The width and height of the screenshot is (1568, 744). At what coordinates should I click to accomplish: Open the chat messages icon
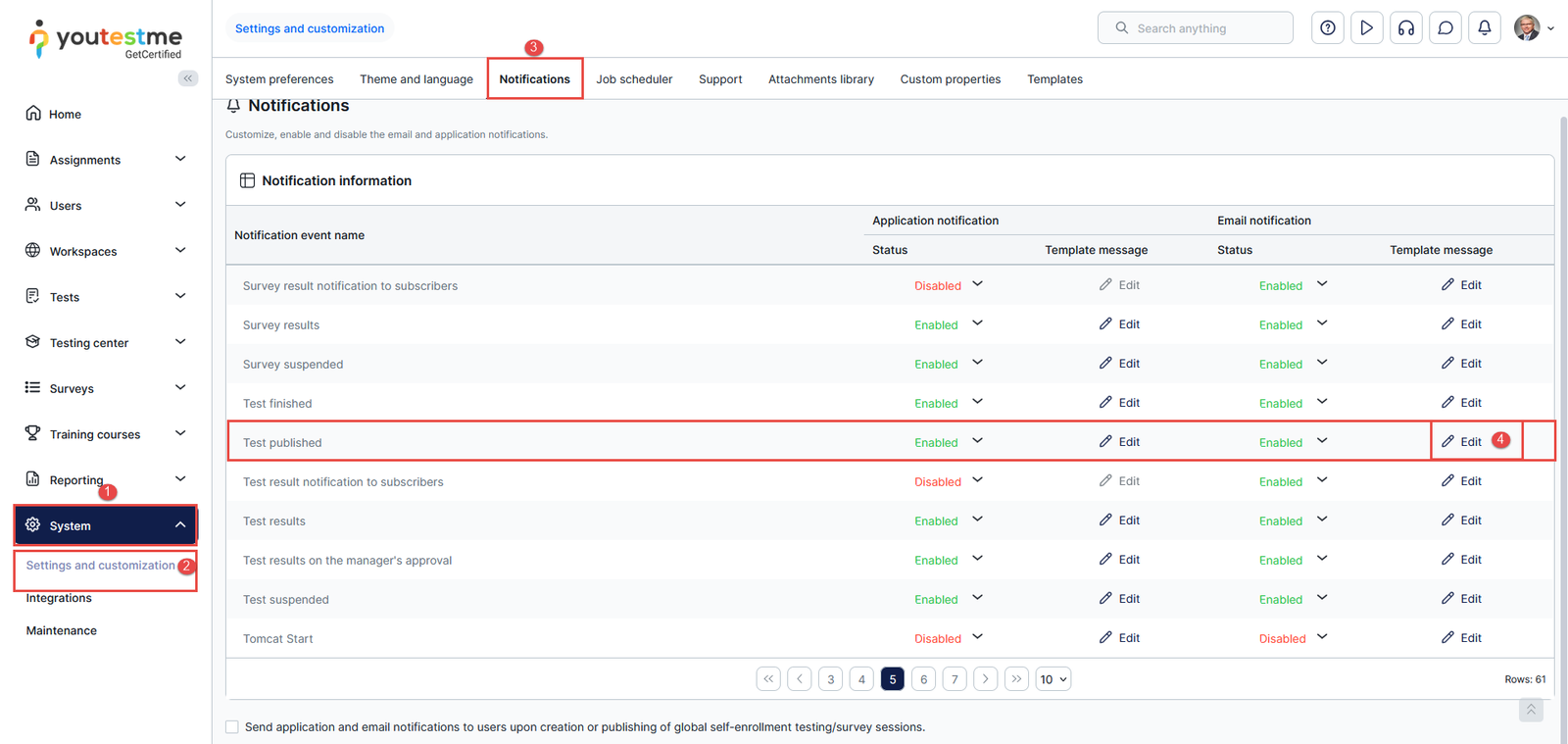(1445, 28)
